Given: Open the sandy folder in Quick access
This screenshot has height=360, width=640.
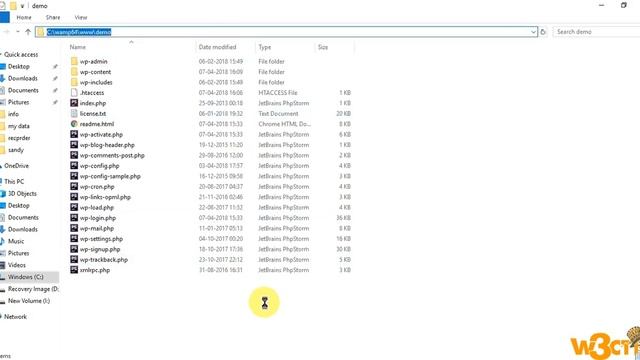Looking at the screenshot, I should coord(16,150).
